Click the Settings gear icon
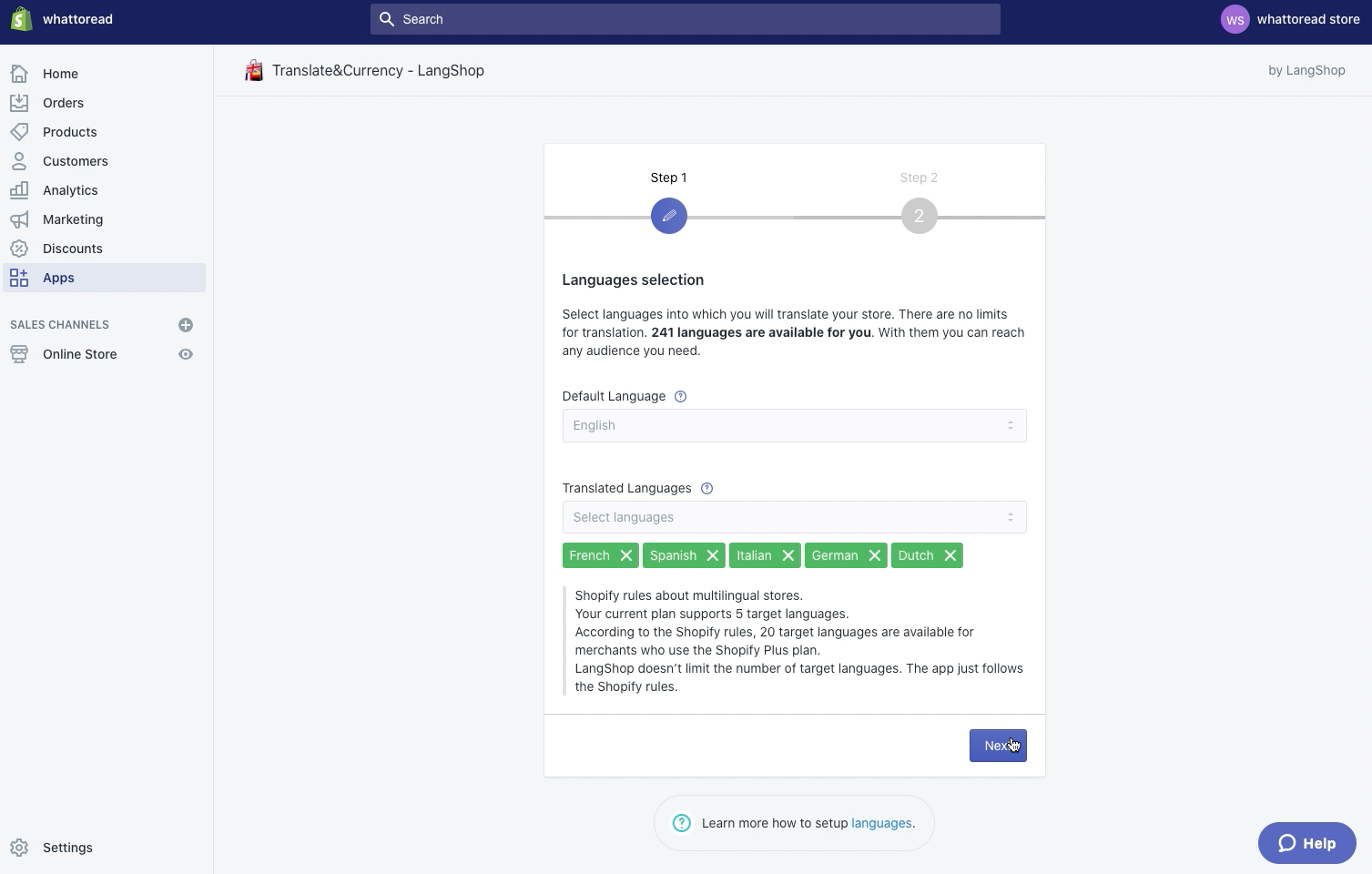This screenshot has height=874, width=1372. click(x=19, y=848)
